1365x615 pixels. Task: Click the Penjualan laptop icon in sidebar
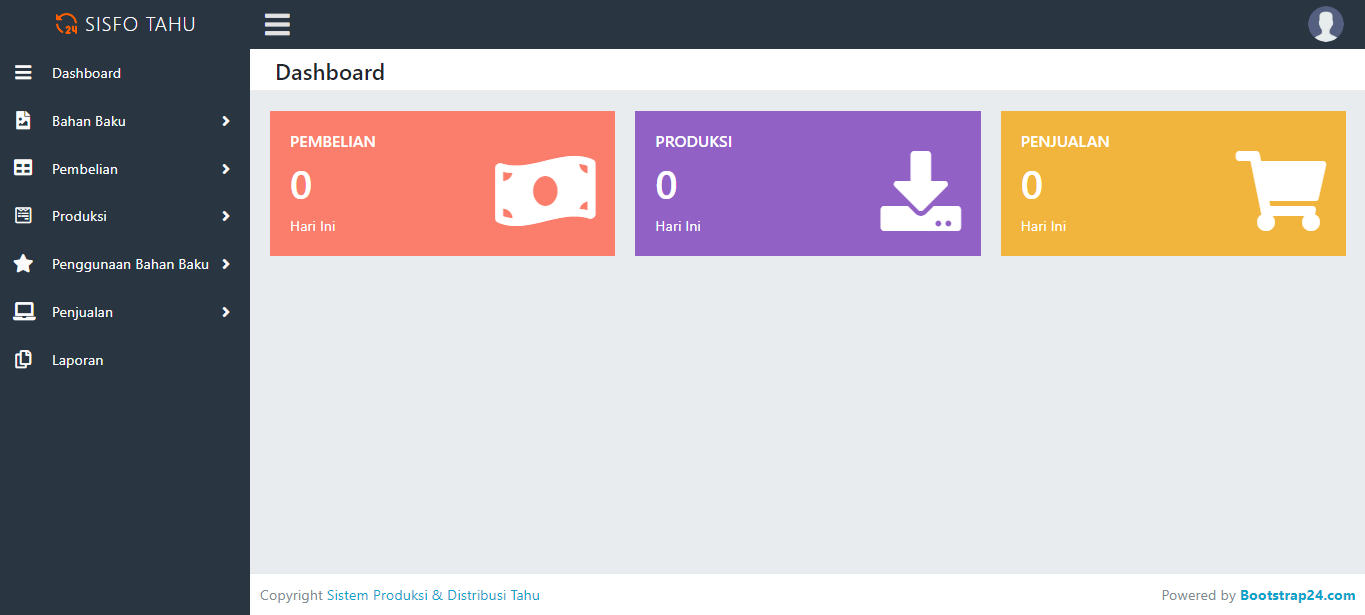[x=23, y=312]
